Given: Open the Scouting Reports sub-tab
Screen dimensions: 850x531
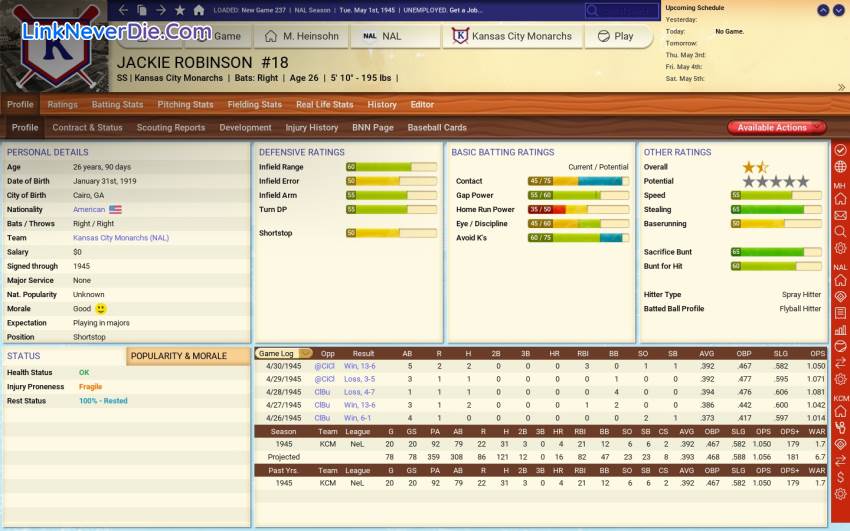Looking at the screenshot, I should point(171,127).
